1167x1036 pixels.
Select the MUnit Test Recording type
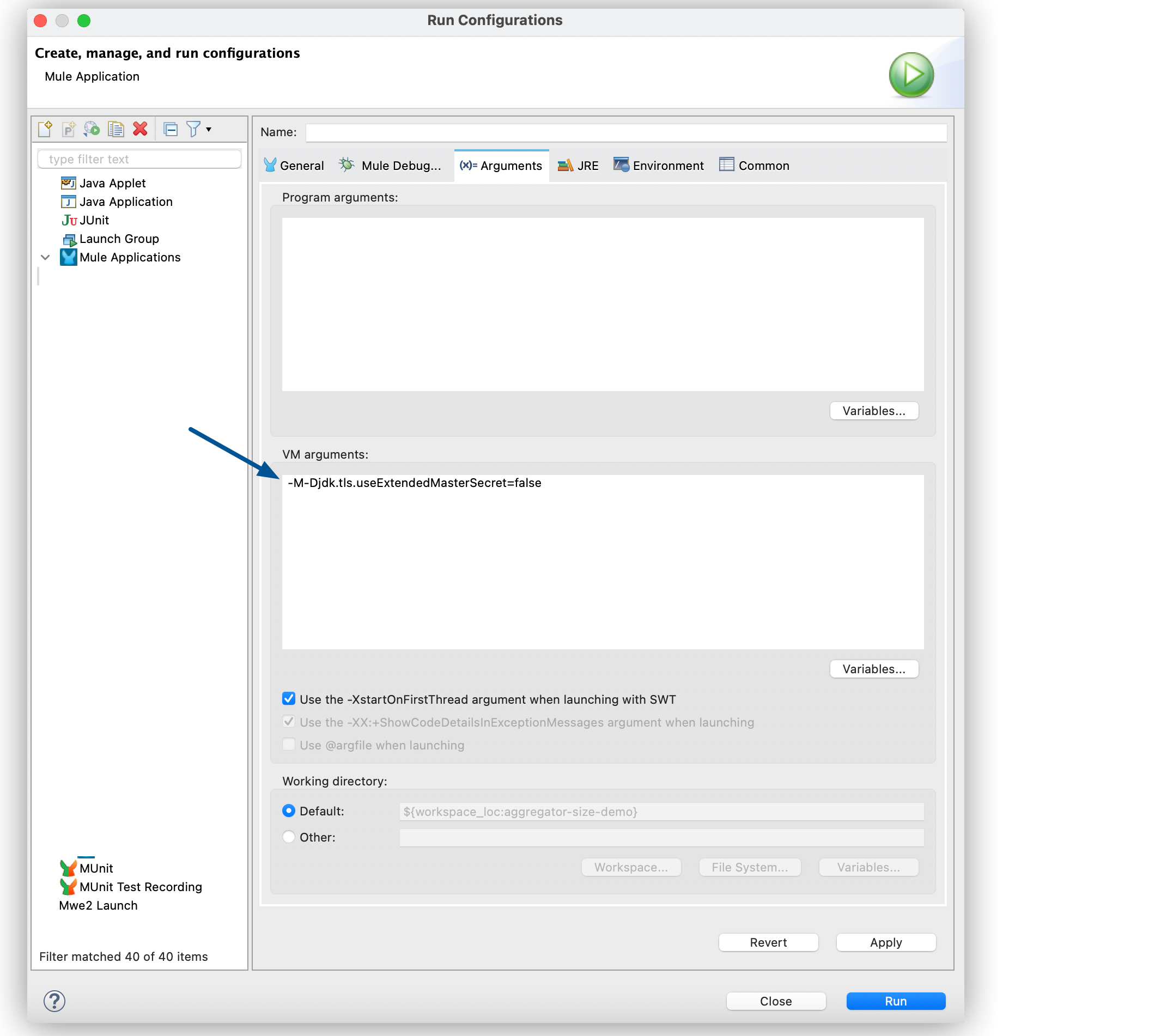pos(141,886)
